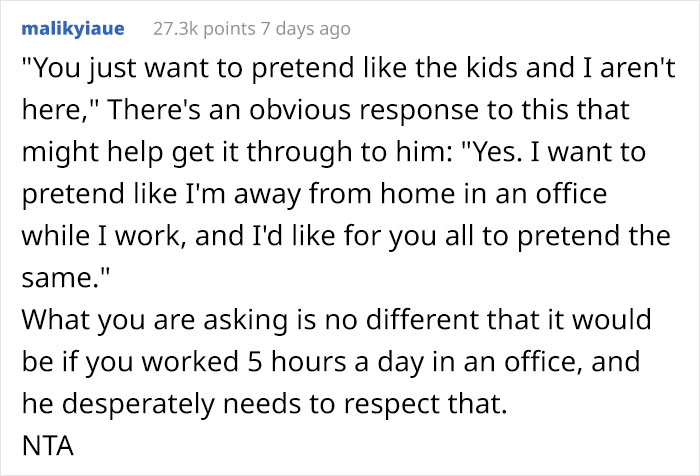The image size is (700, 476).
Task: Click the NTA verdict at the comment's end
Action: [47, 446]
